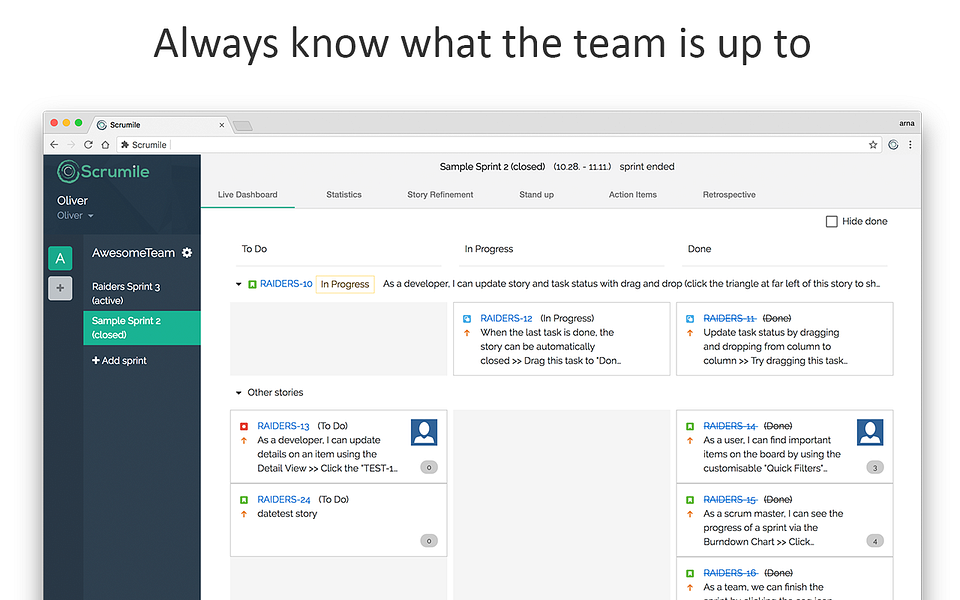Click the green story icon on RAIDERS-24
Image resolution: width=960 pixels, height=600 pixels.
[x=244, y=500]
